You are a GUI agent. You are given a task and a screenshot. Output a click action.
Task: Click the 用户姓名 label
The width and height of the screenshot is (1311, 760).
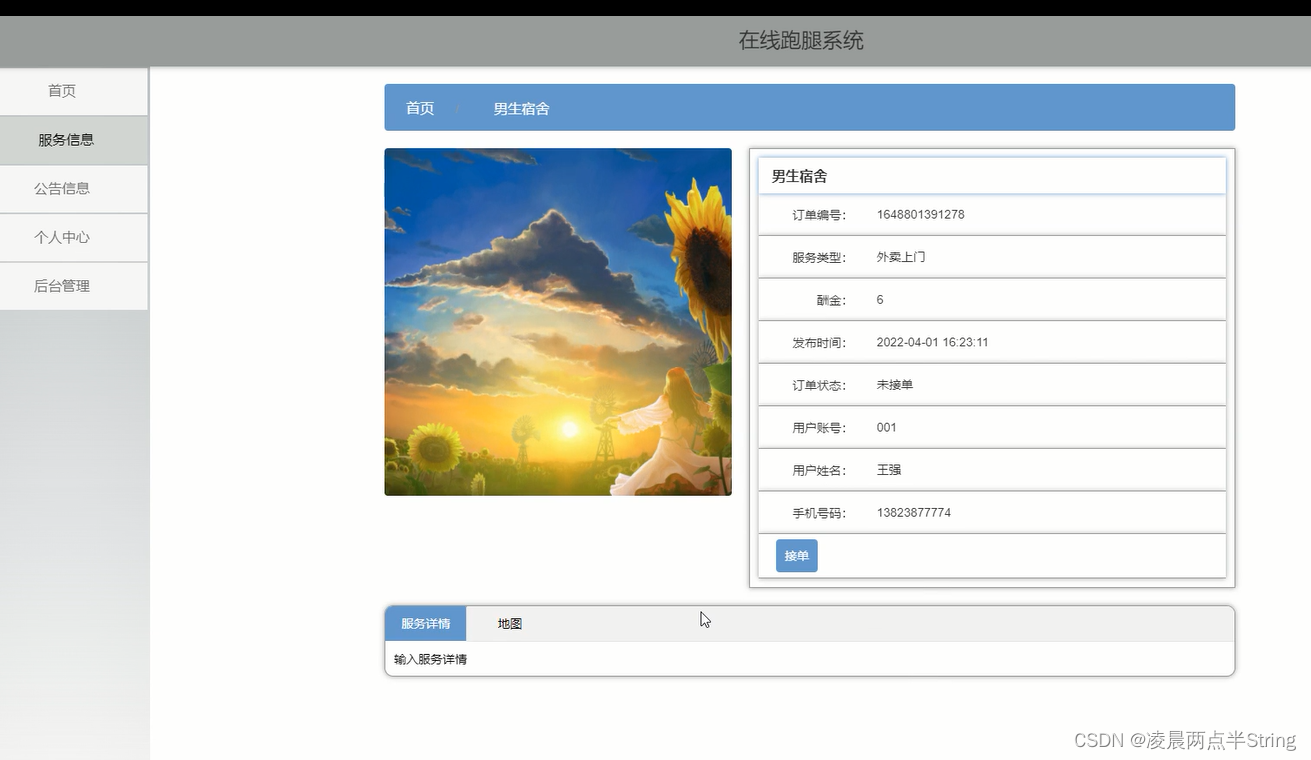819,471
